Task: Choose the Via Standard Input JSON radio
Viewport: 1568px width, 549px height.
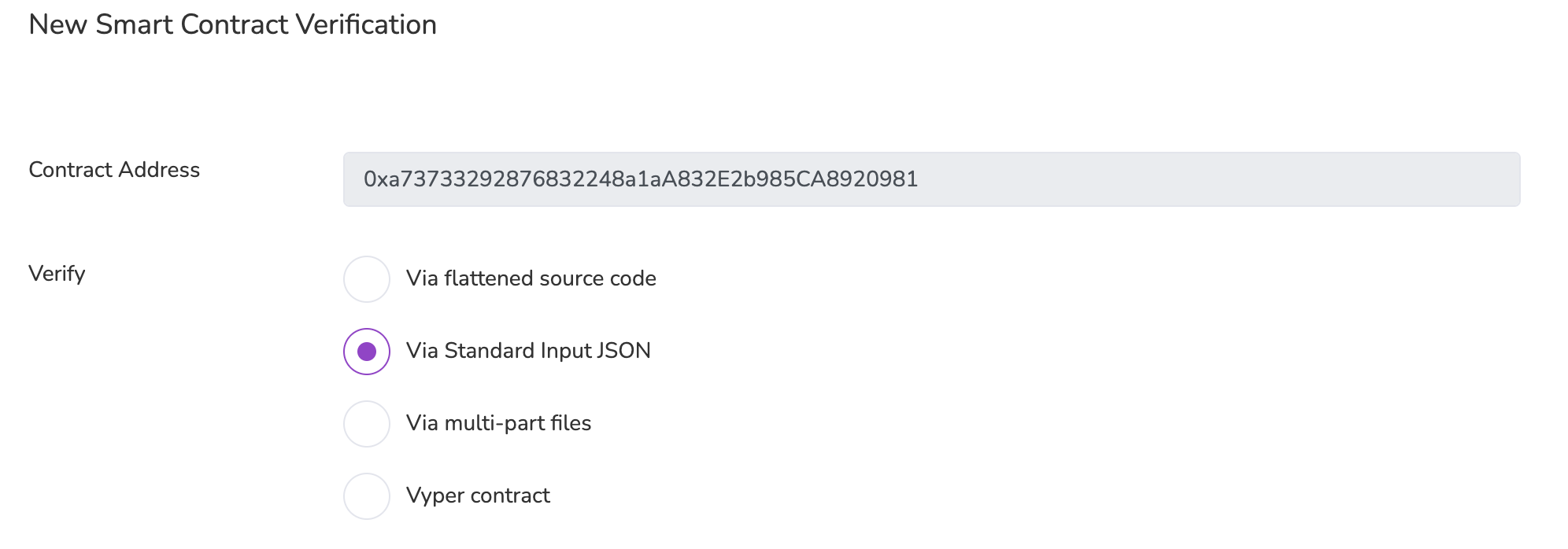Action: (x=367, y=352)
